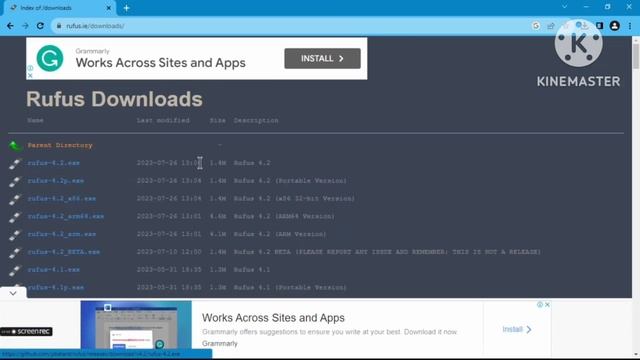Click the 'Rufus 4.2 (Portable Version)' description
The image size is (640, 360).
coord(290,180)
